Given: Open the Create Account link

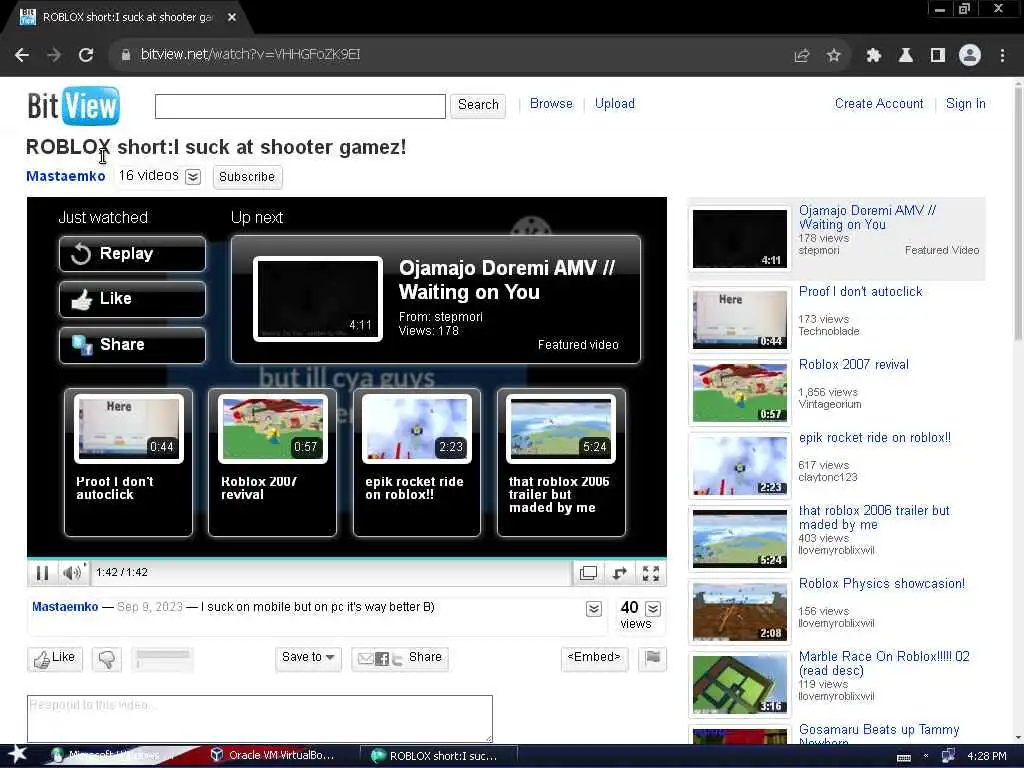Looking at the screenshot, I should [x=879, y=104].
